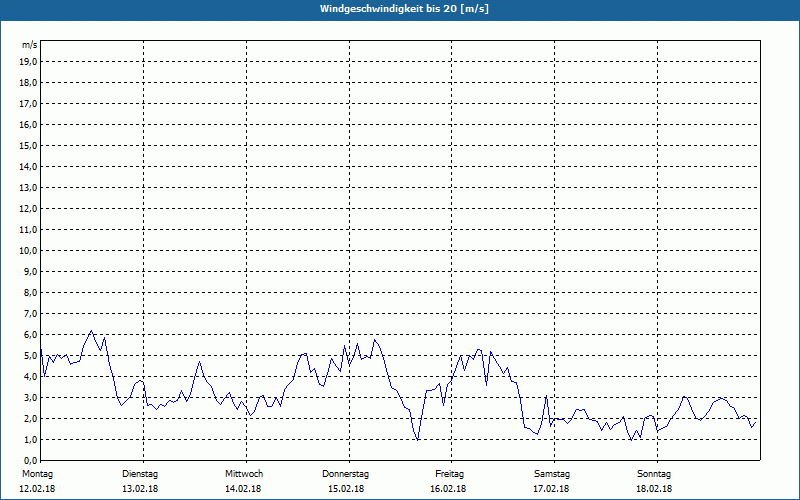Screen dimensions: 800x500
Task: Click the 5,0 y-axis label
Action: pyautogui.click(x=30, y=356)
